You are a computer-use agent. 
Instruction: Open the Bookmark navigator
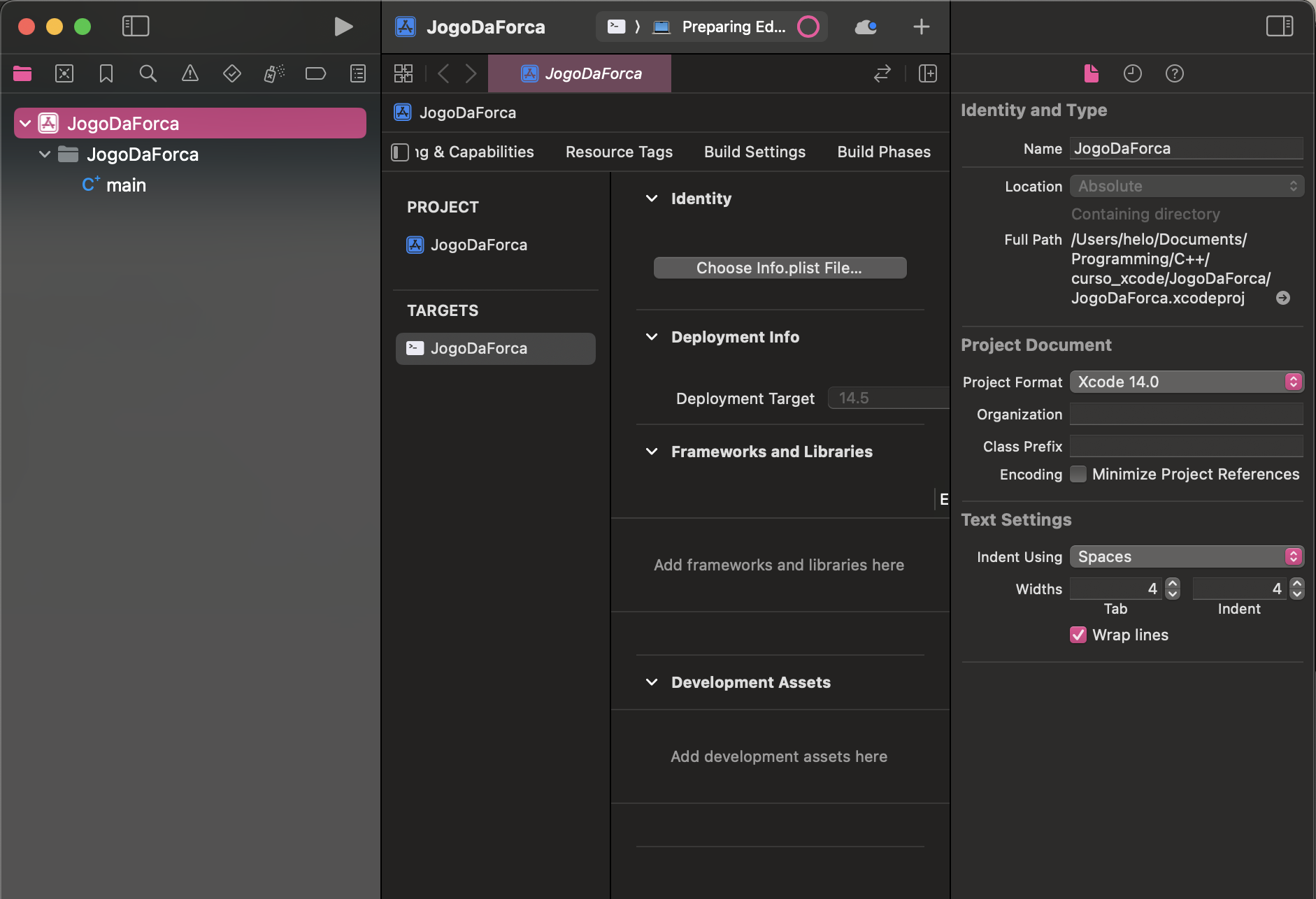tap(106, 73)
